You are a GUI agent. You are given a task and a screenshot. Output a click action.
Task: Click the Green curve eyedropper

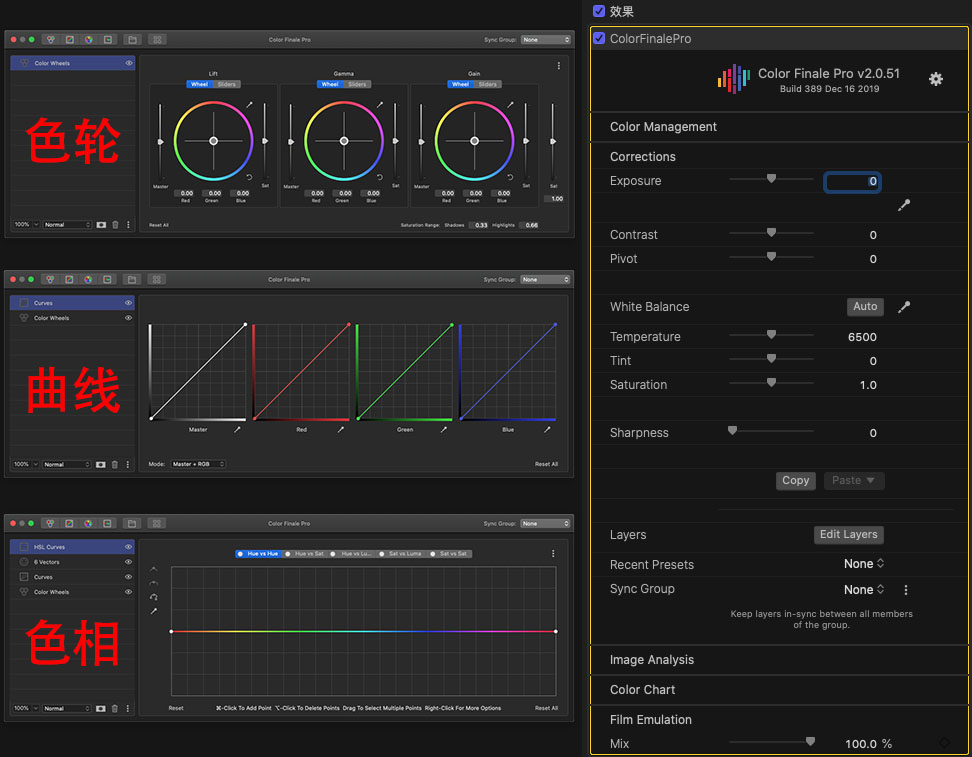point(443,430)
